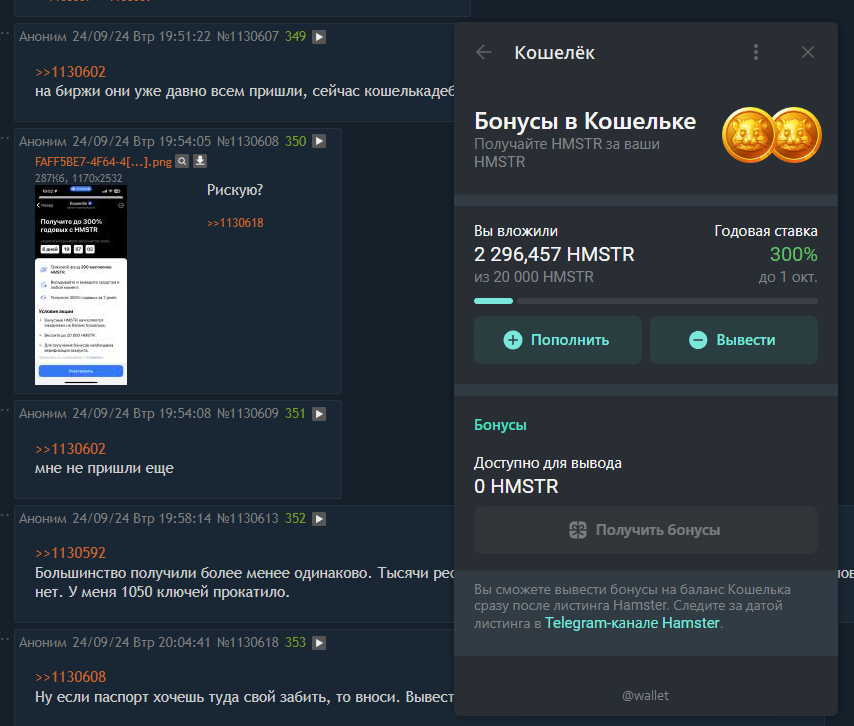Image resolution: width=854 pixels, height=726 pixels.
Task: Close the Кошелёк panel
Action: click(x=808, y=52)
